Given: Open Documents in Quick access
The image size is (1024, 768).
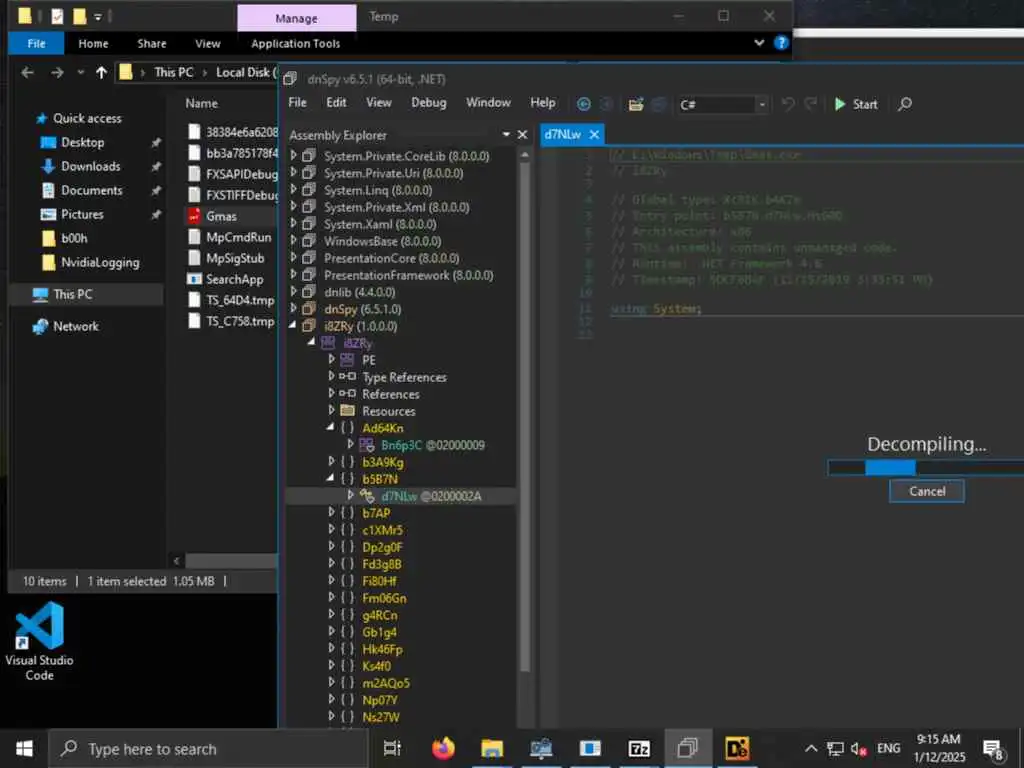Looking at the screenshot, I should (x=91, y=191).
